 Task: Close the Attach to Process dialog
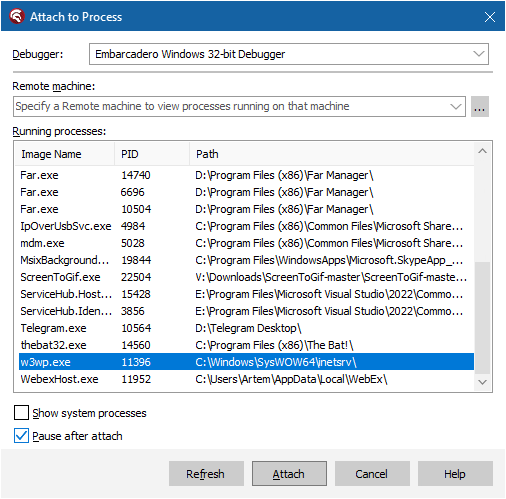click(x=489, y=17)
